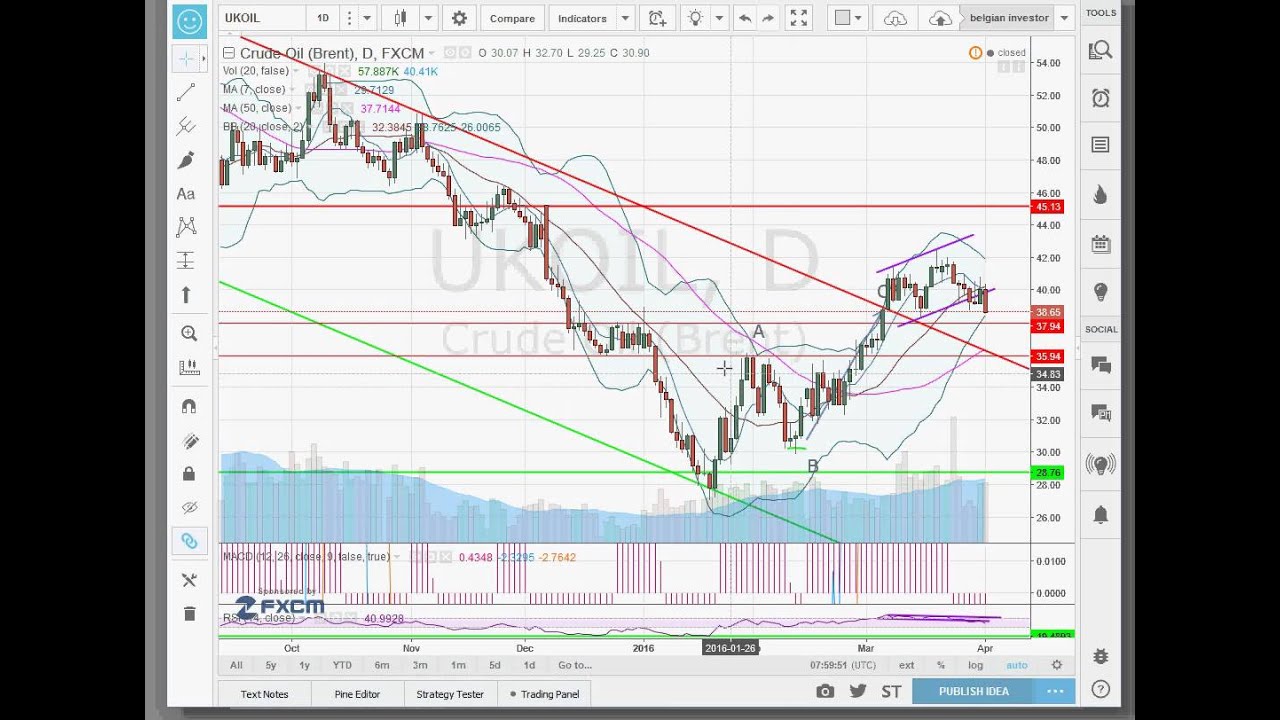Open chart properties gear in top toolbar
Image resolution: width=1280 pixels, height=720 pixels.
[x=459, y=18]
